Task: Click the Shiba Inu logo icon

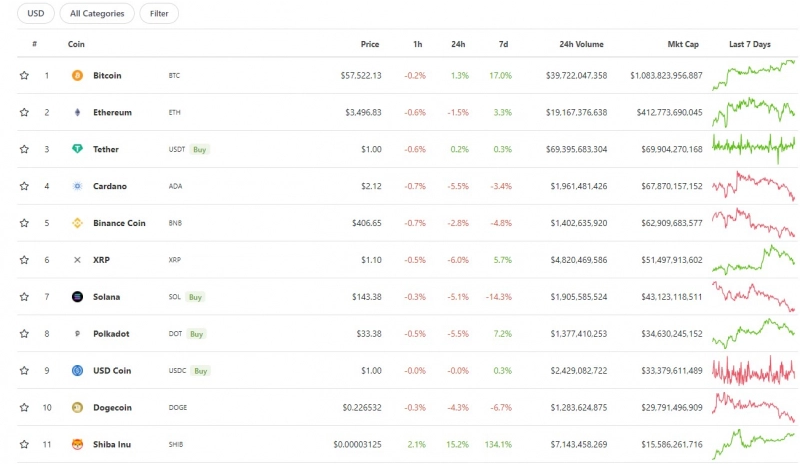Action: pyautogui.click(x=77, y=444)
